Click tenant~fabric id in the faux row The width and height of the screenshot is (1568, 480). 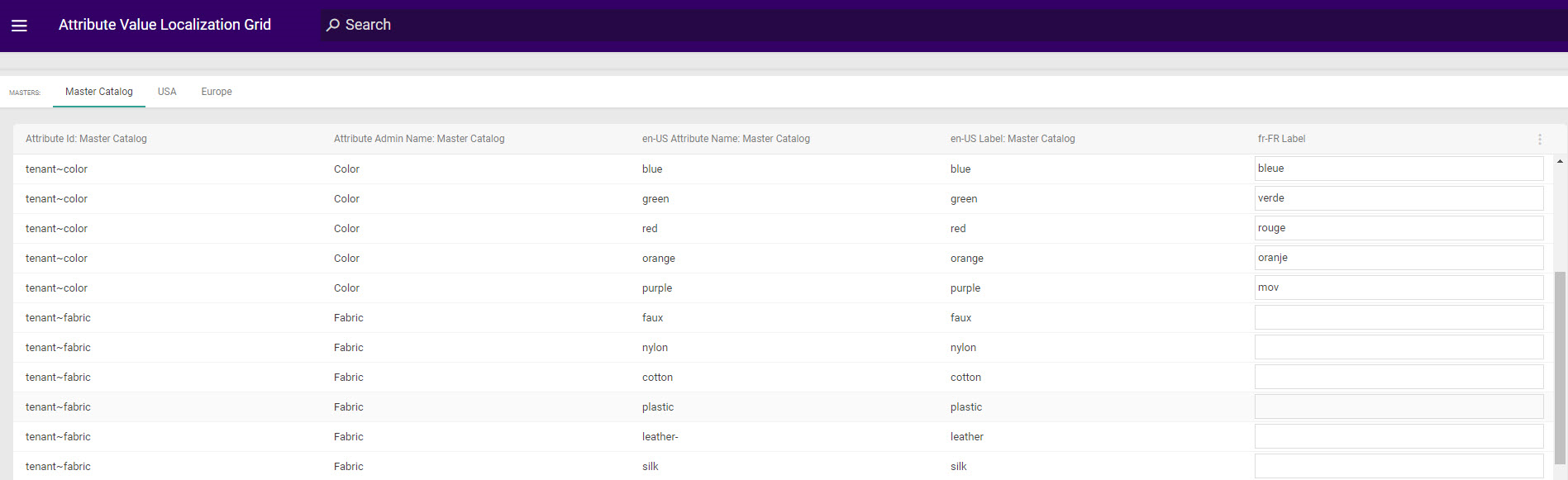tap(58, 317)
